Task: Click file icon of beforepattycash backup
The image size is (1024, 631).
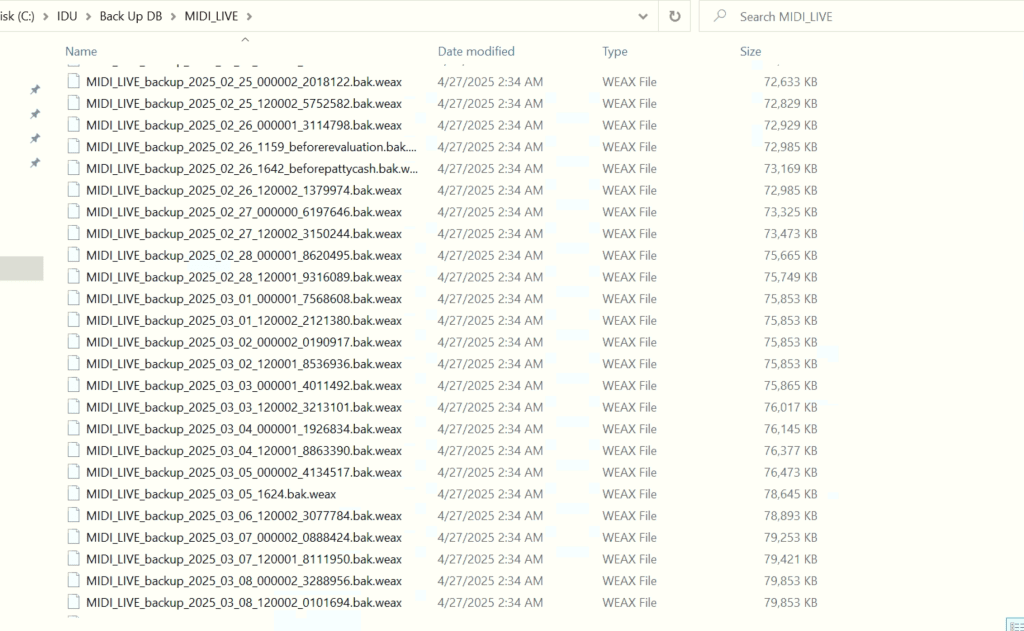Action: click(x=74, y=169)
